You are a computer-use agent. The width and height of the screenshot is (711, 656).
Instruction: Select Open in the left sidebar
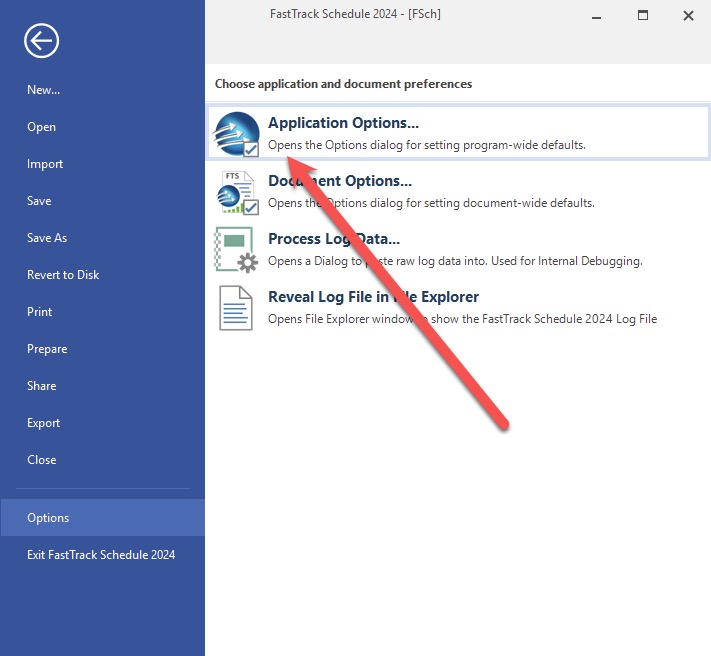[x=41, y=127]
